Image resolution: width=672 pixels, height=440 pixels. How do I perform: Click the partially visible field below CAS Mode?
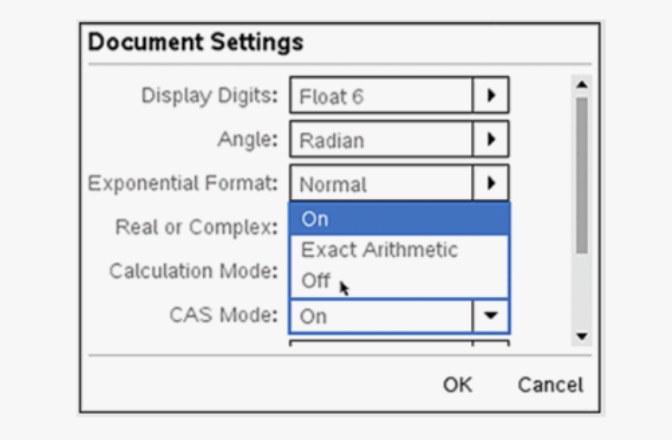(x=399, y=343)
